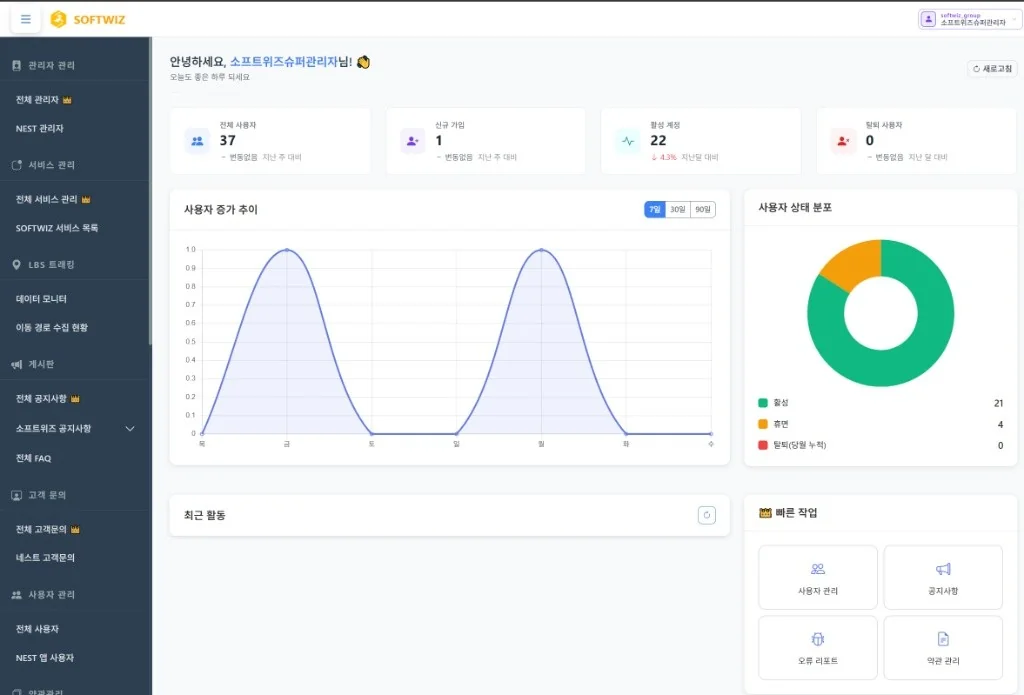Refresh the 최근 활동 panel
The height and width of the screenshot is (695, 1024).
(x=707, y=515)
